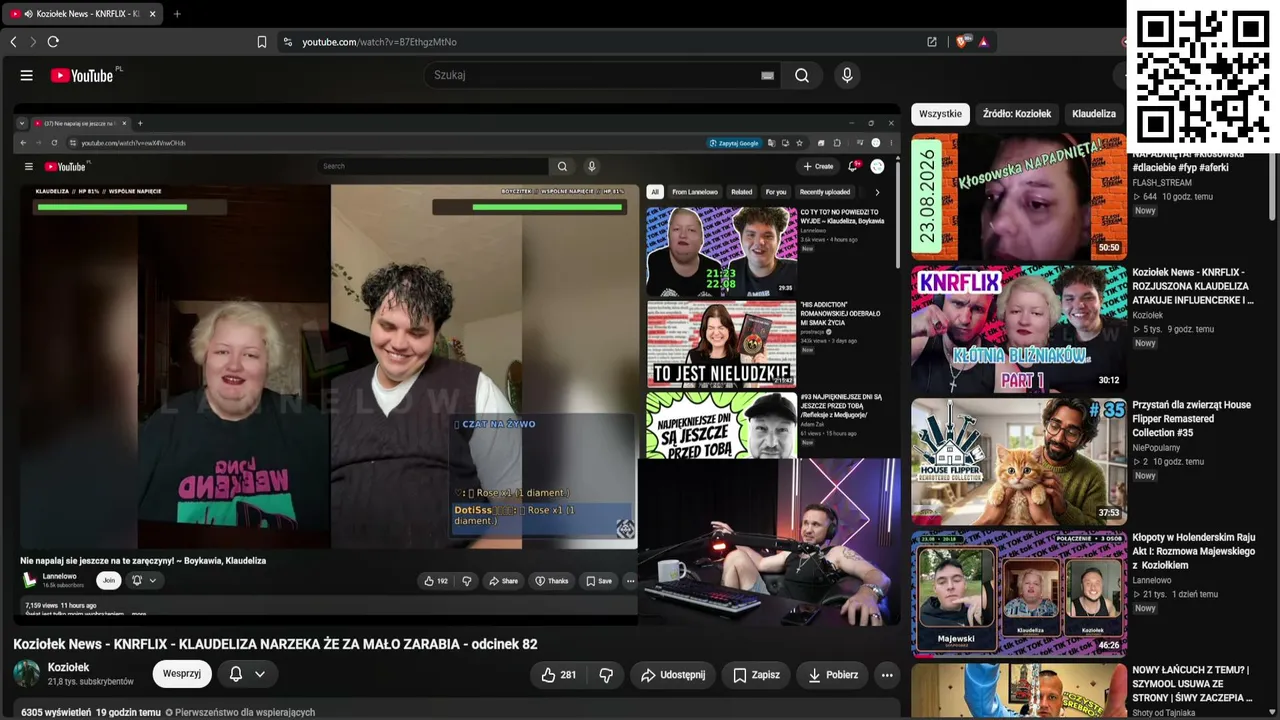
Task: Click the hamburger icon in the recorded YouTube window
Action: click(29, 167)
